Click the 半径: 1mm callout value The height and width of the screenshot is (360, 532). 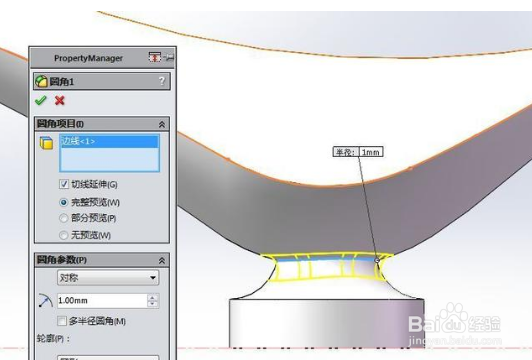[371, 152]
